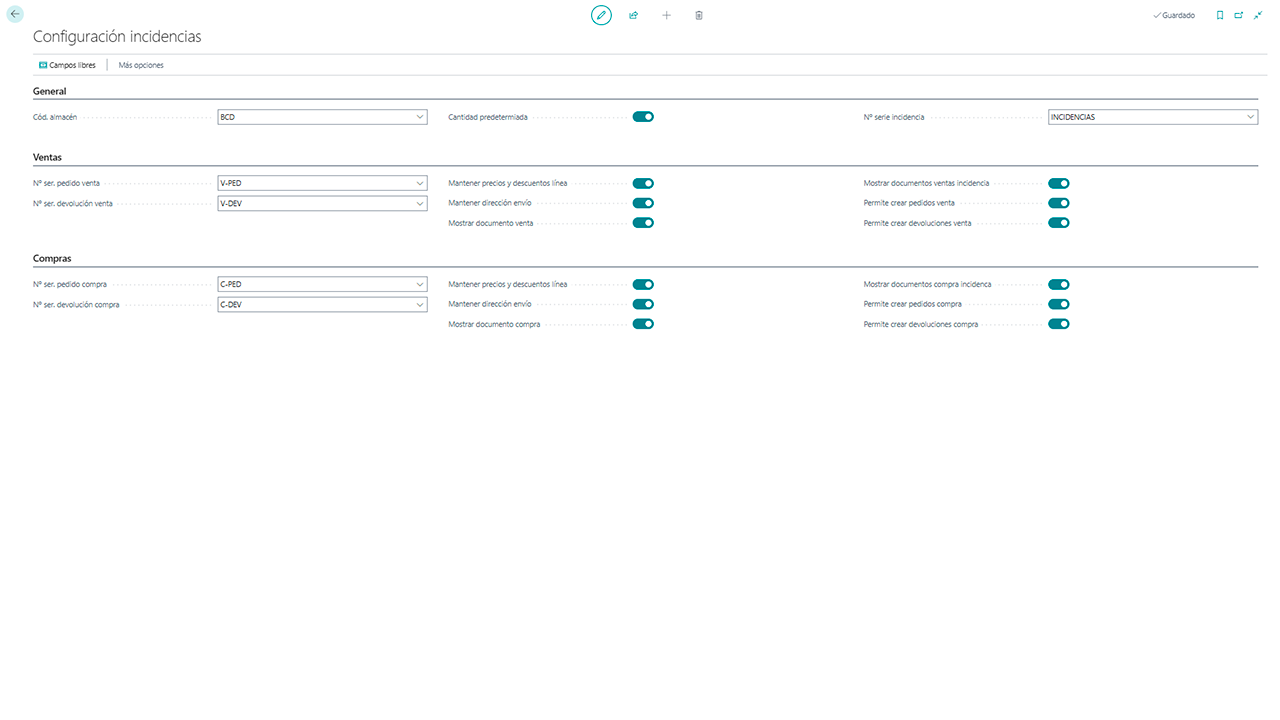Click the plus new record icon
Image resolution: width=1280 pixels, height=720 pixels.
pyautogui.click(x=667, y=15)
